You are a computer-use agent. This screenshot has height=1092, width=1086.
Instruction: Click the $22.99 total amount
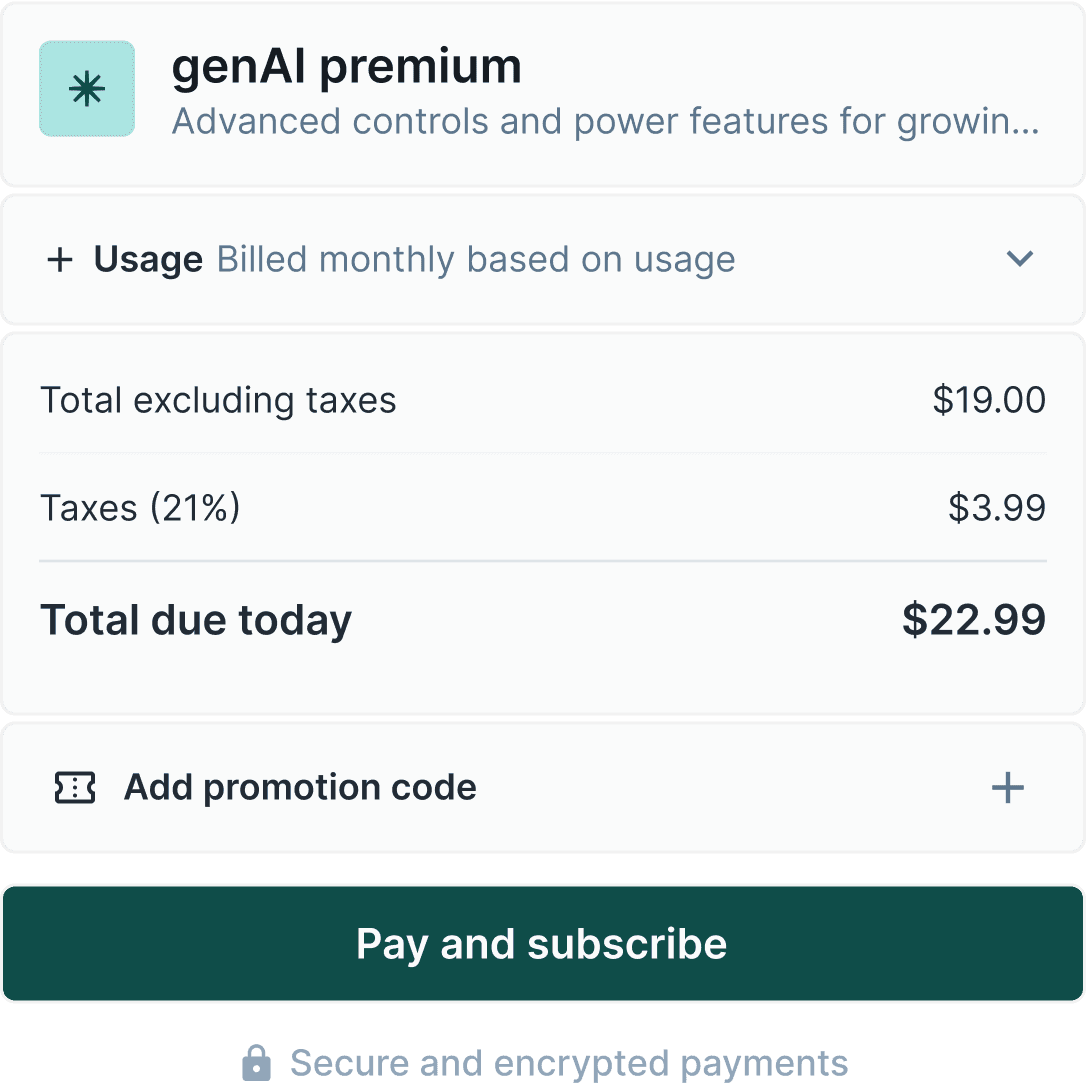[974, 620]
